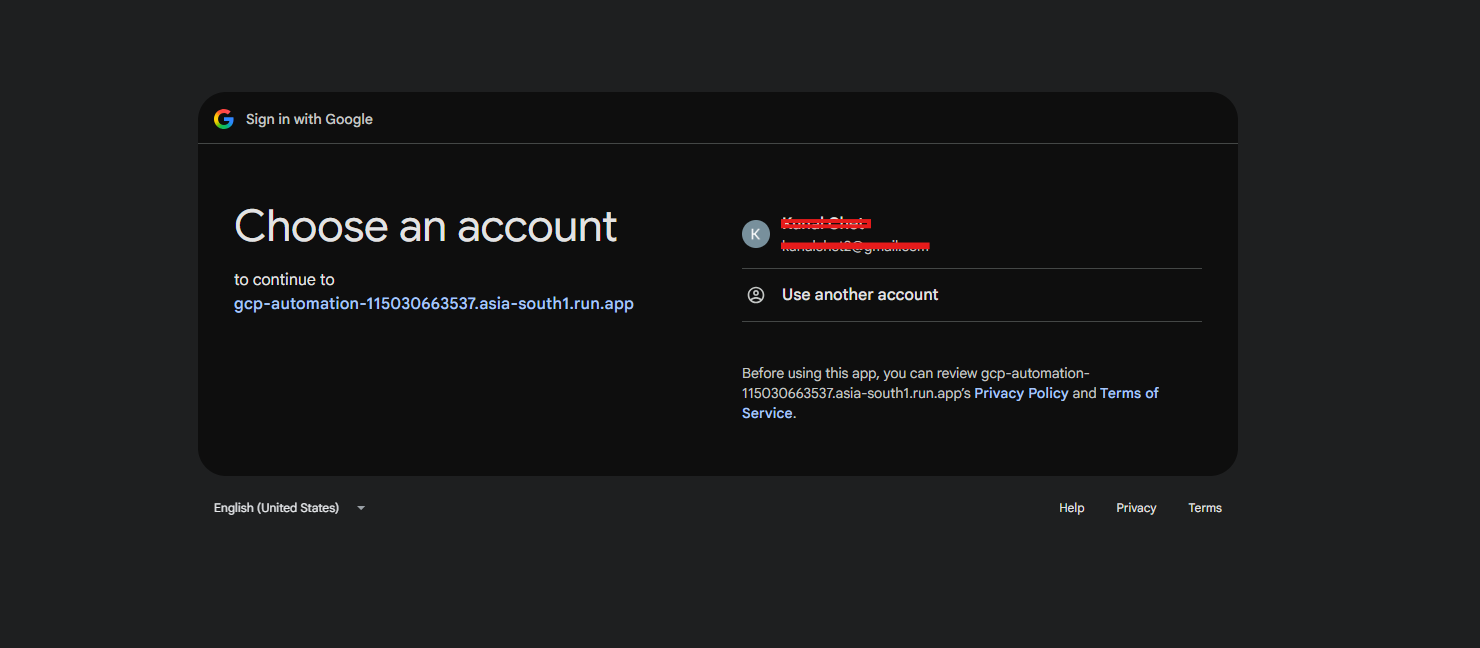Open the English (United States) language dropdown
The width and height of the screenshot is (1480, 648).
pos(290,508)
